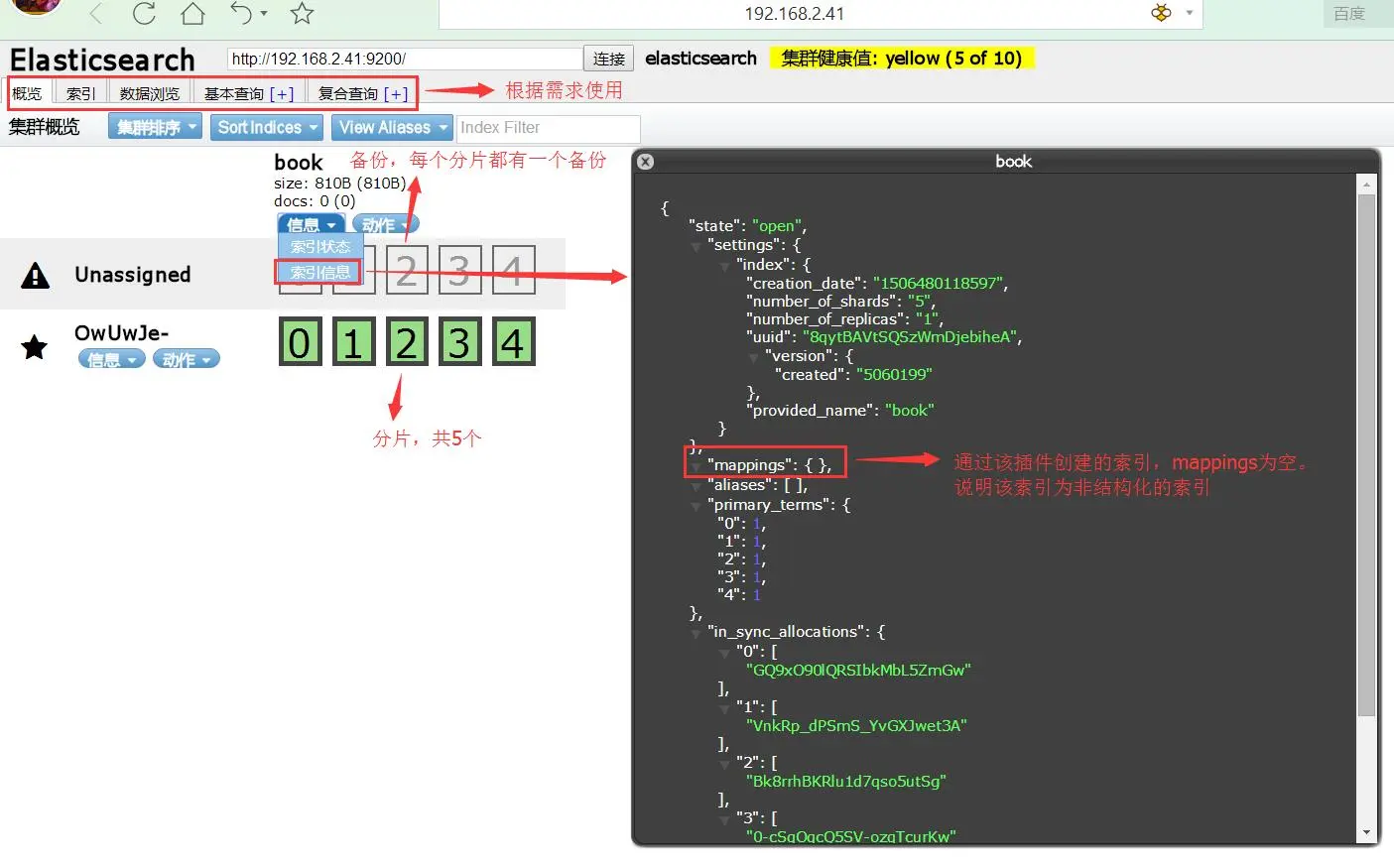This screenshot has height=868, width=1394.
Task: Open the Sort Indices dropdown
Action: (x=267, y=127)
